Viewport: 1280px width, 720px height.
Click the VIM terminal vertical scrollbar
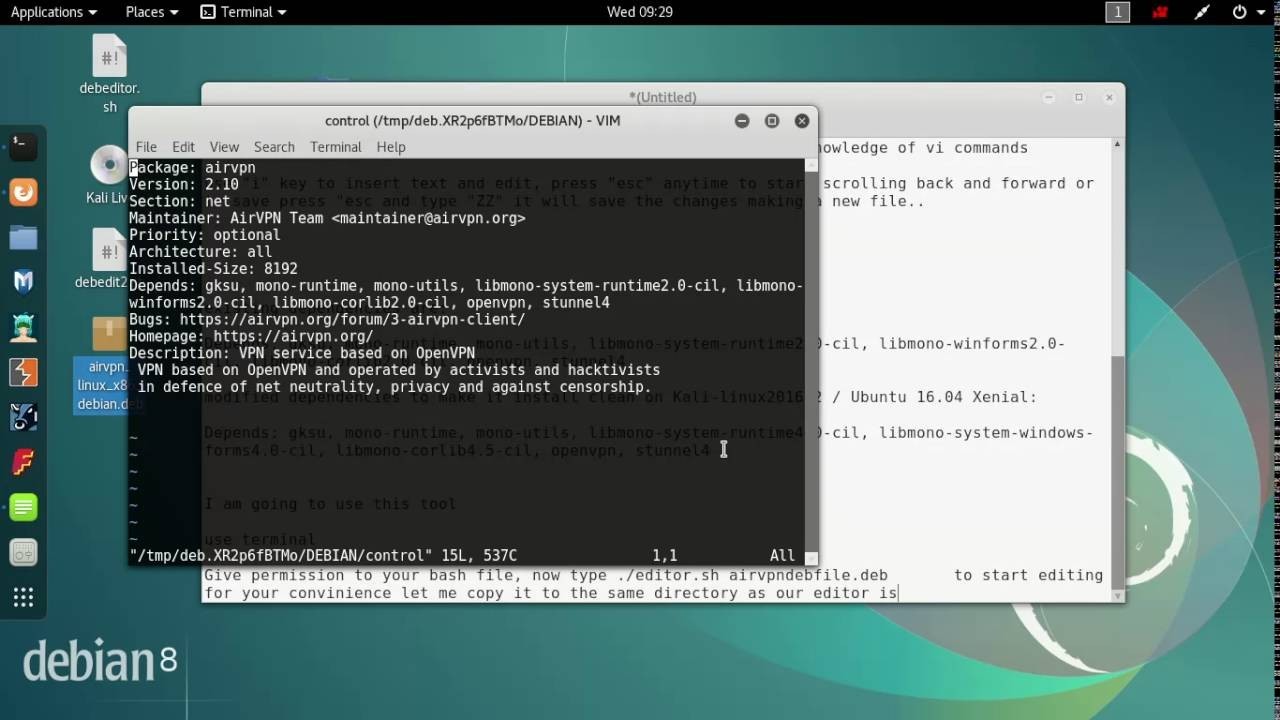tap(811, 360)
